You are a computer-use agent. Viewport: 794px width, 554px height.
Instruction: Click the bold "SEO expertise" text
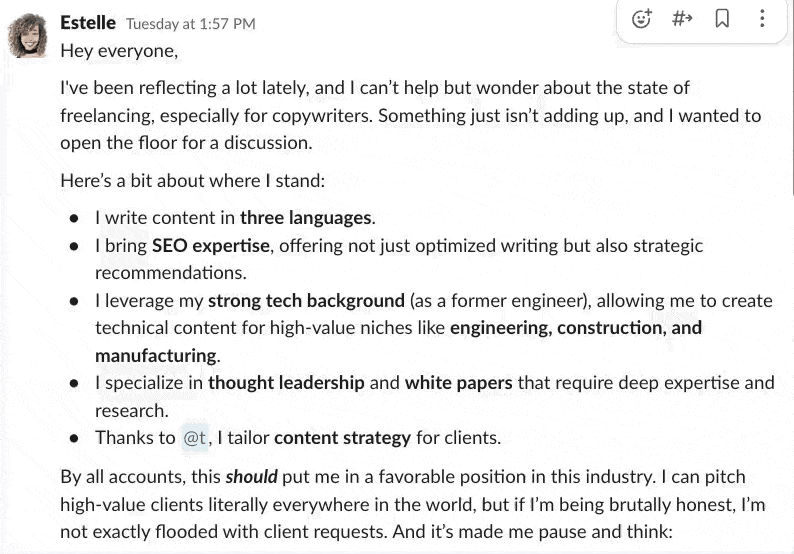pyautogui.click(x=210, y=245)
